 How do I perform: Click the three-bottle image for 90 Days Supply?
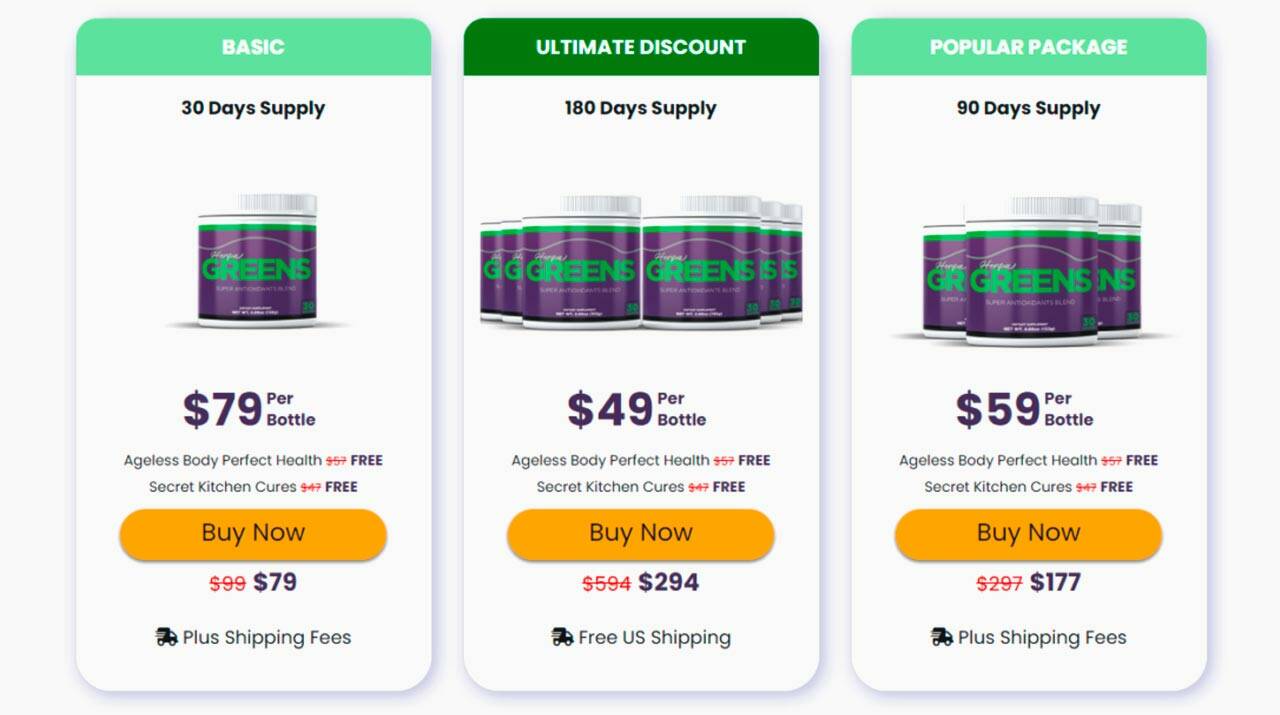[x=1030, y=270]
